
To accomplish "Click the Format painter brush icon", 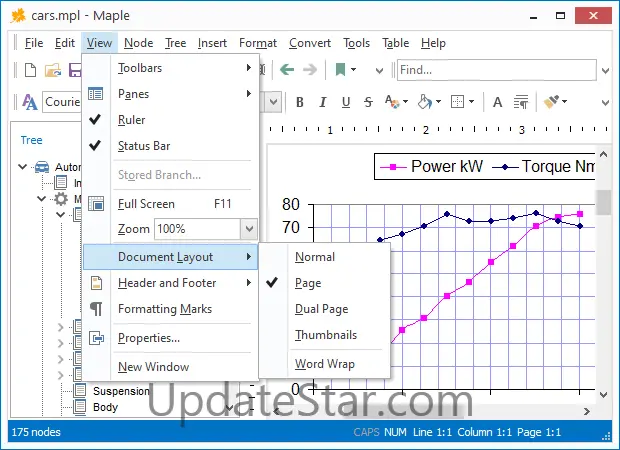I will click(551, 102).
